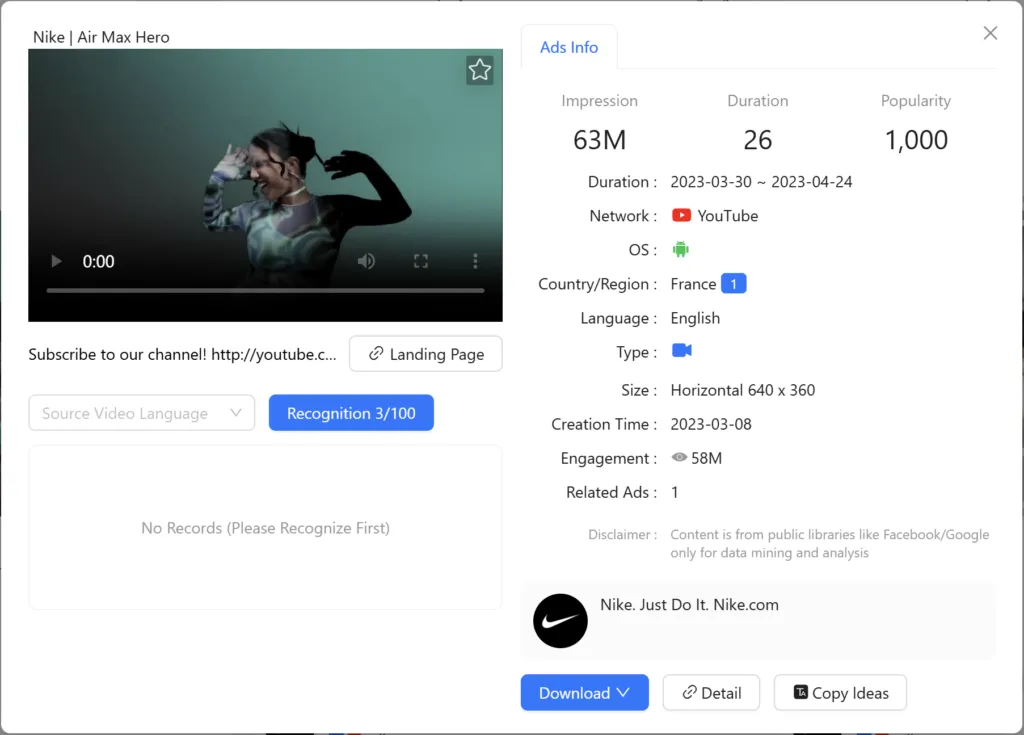Switch to the Ads Info tab
Viewport: 1024px width, 735px height.
coord(569,46)
